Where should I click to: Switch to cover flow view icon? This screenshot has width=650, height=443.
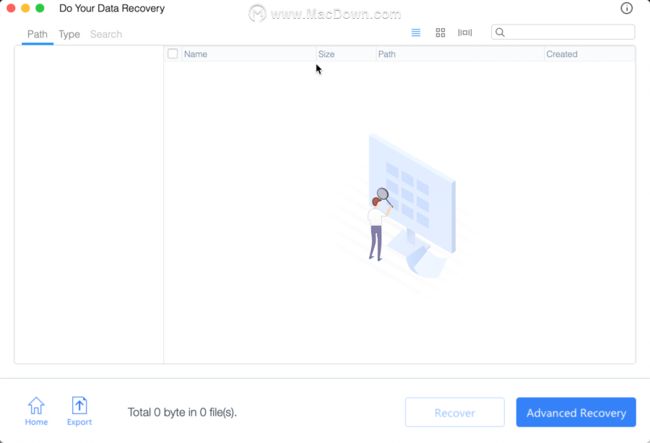pos(465,32)
